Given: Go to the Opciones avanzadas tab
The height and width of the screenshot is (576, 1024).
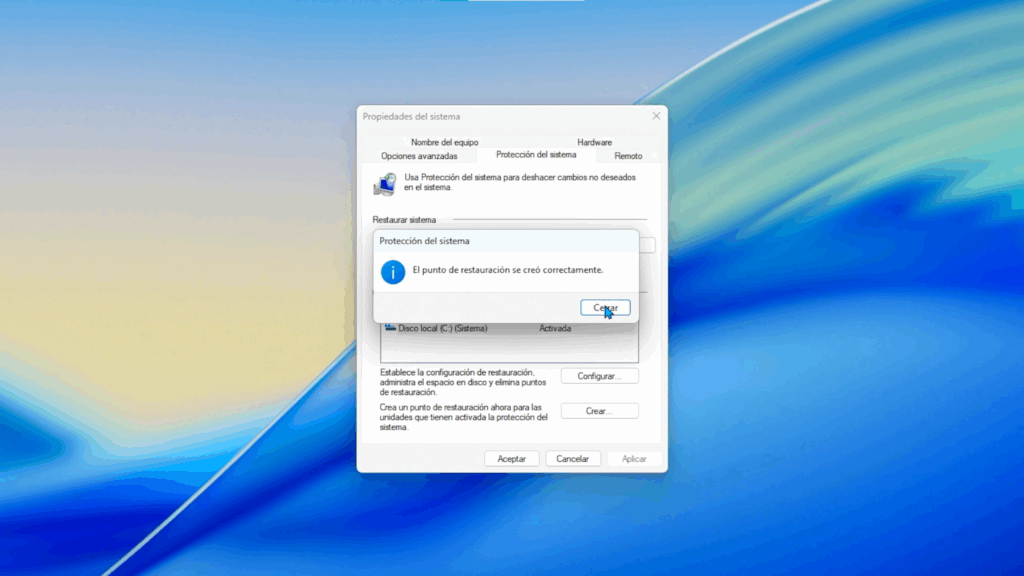Looking at the screenshot, I should click(x=419, y=156).
